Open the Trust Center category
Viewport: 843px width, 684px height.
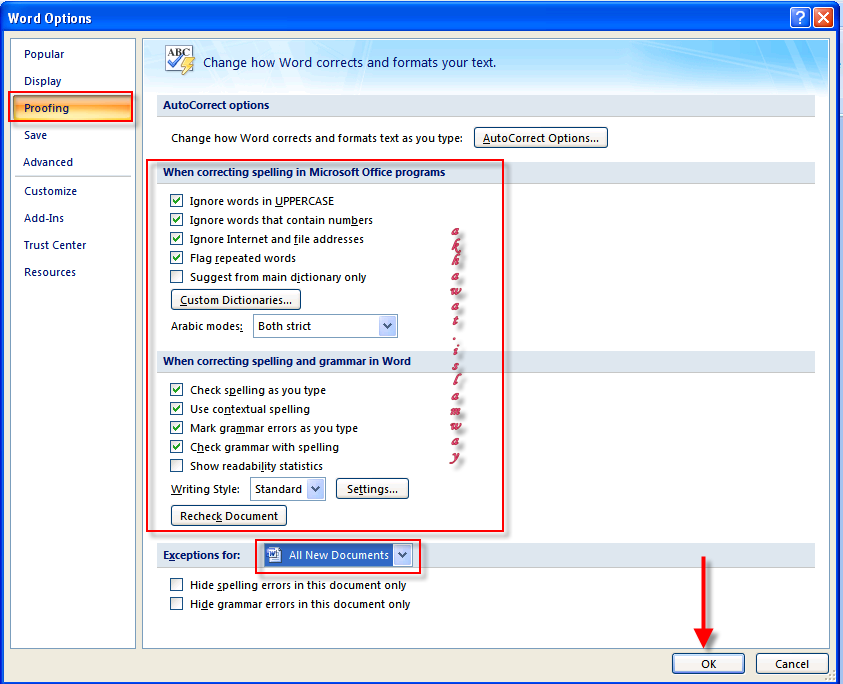tap(55, 245)
